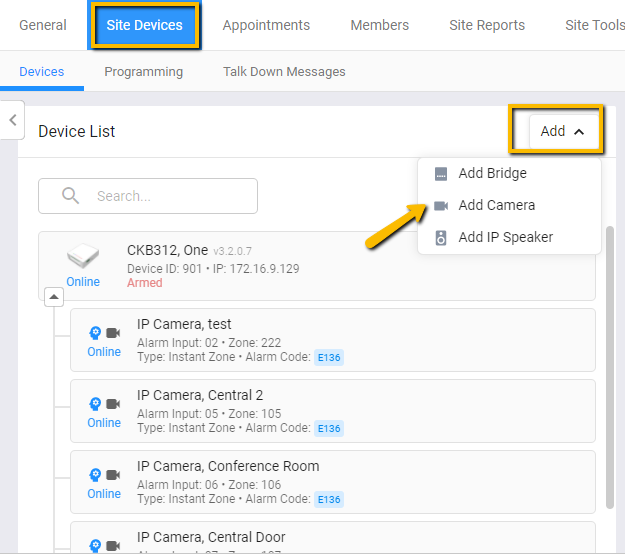The image size is (625, 554).
Task: Open the CKB312, One device entry
Action: (x=317, y=266)
